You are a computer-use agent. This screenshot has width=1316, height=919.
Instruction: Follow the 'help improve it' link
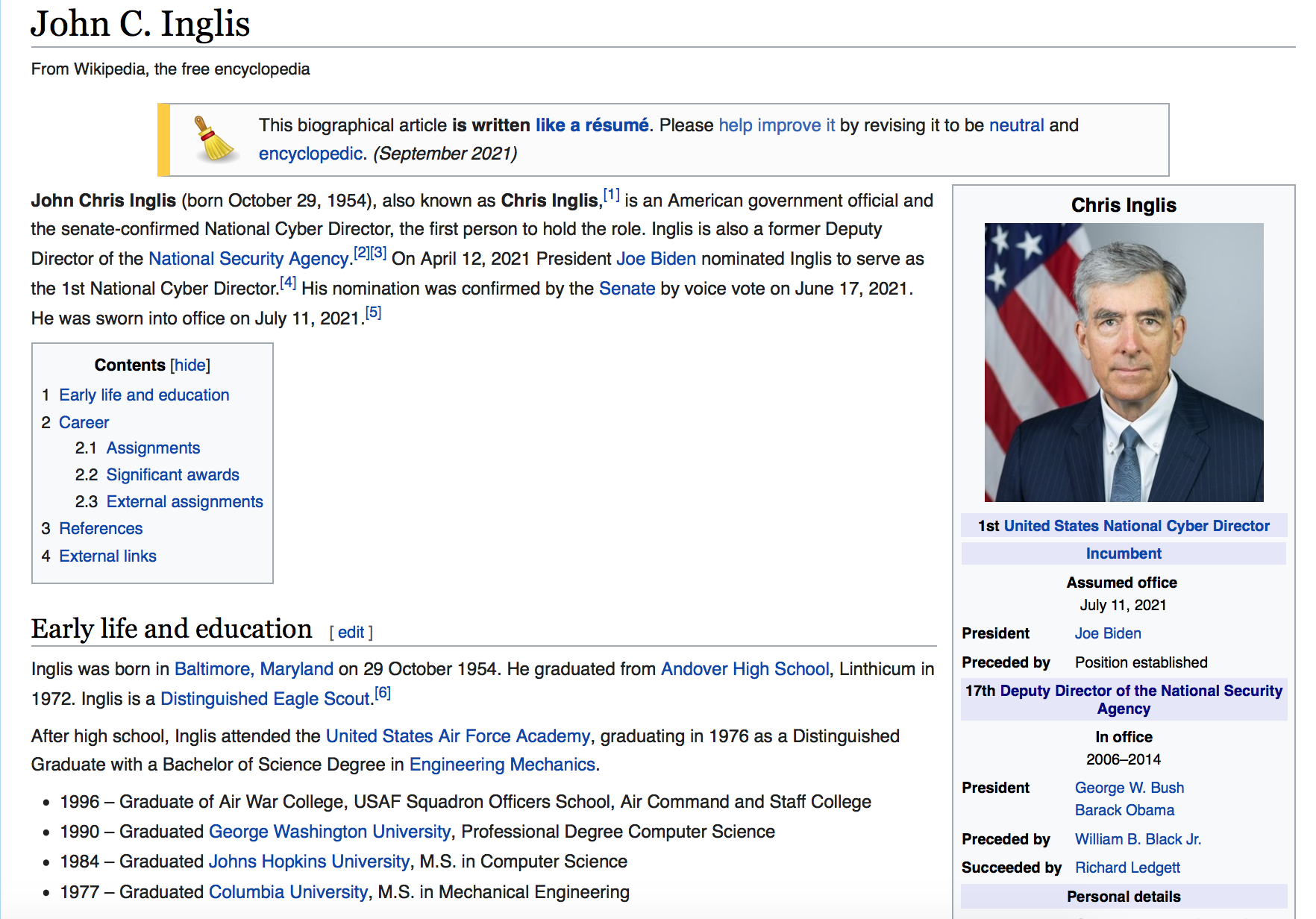[x=777, y=125]
